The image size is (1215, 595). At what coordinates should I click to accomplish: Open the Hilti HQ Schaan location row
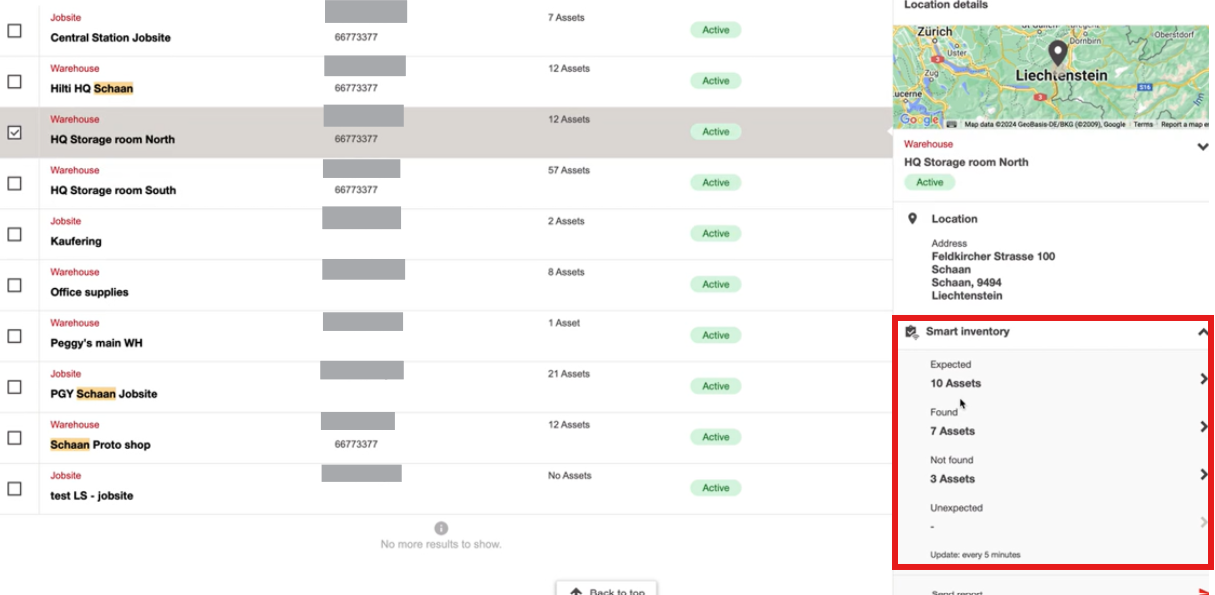pos(444,81)
